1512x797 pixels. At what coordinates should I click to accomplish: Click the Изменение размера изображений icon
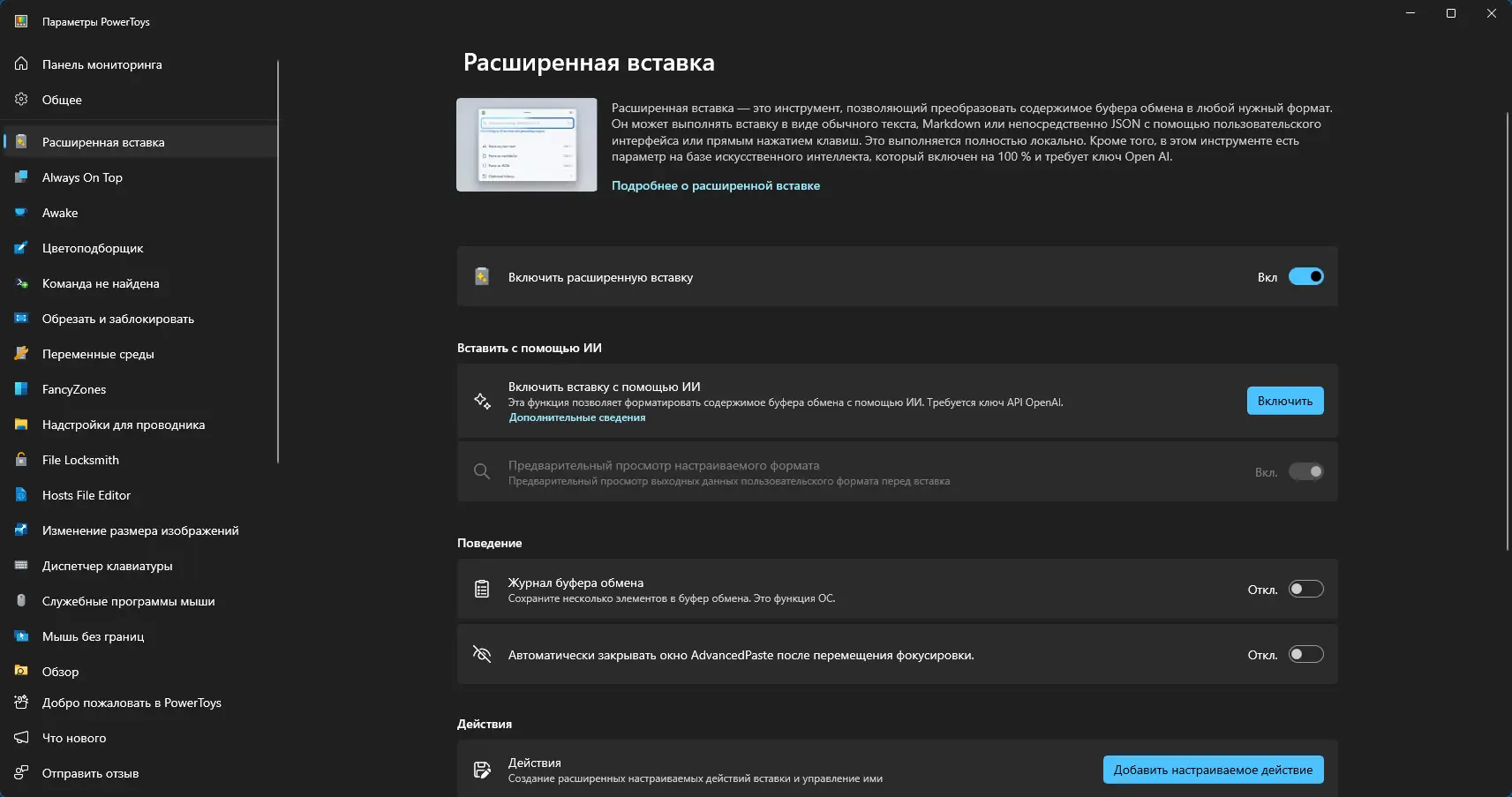(x=21, y=530)
